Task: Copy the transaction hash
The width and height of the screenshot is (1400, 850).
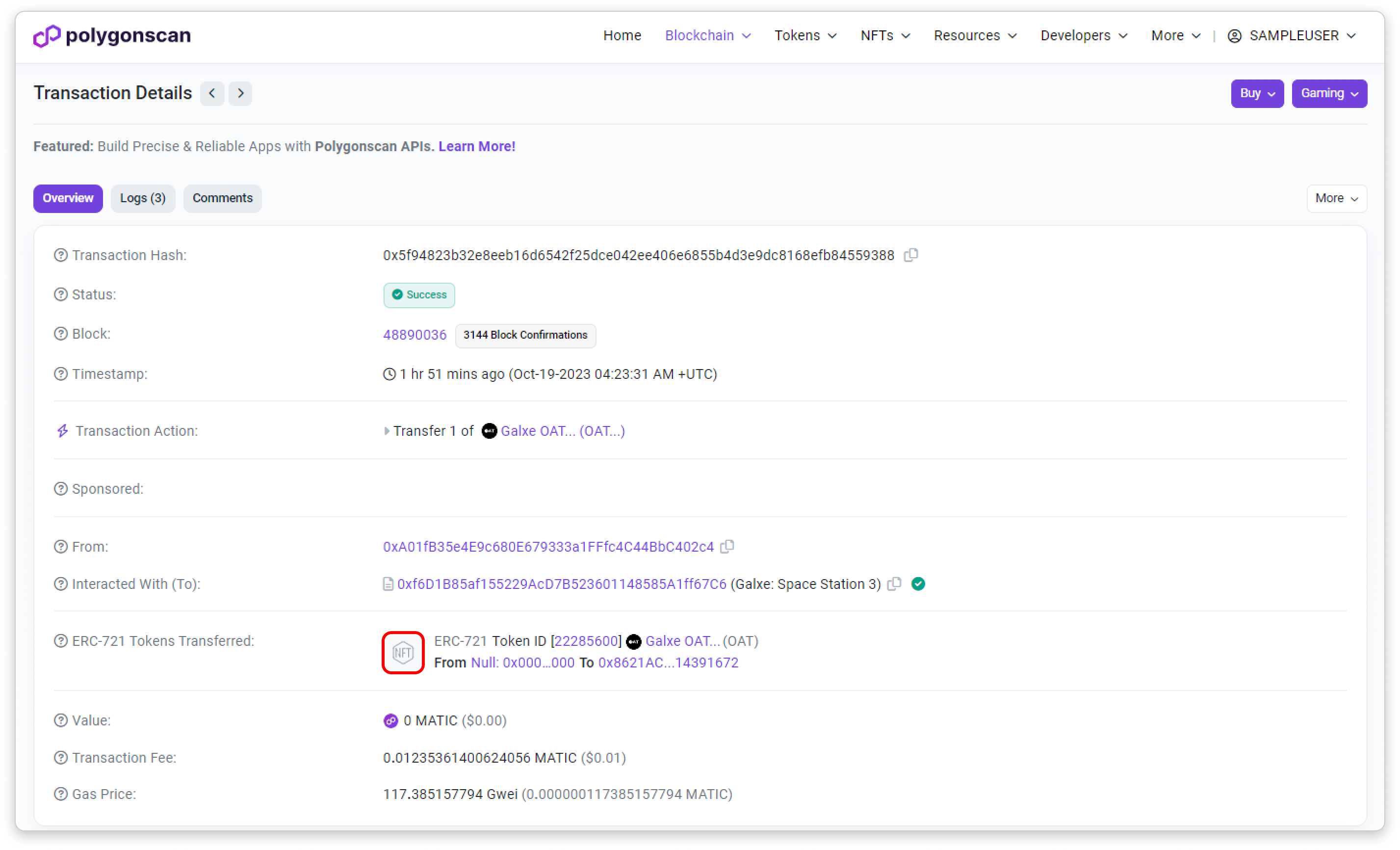Action: [911, 255]
